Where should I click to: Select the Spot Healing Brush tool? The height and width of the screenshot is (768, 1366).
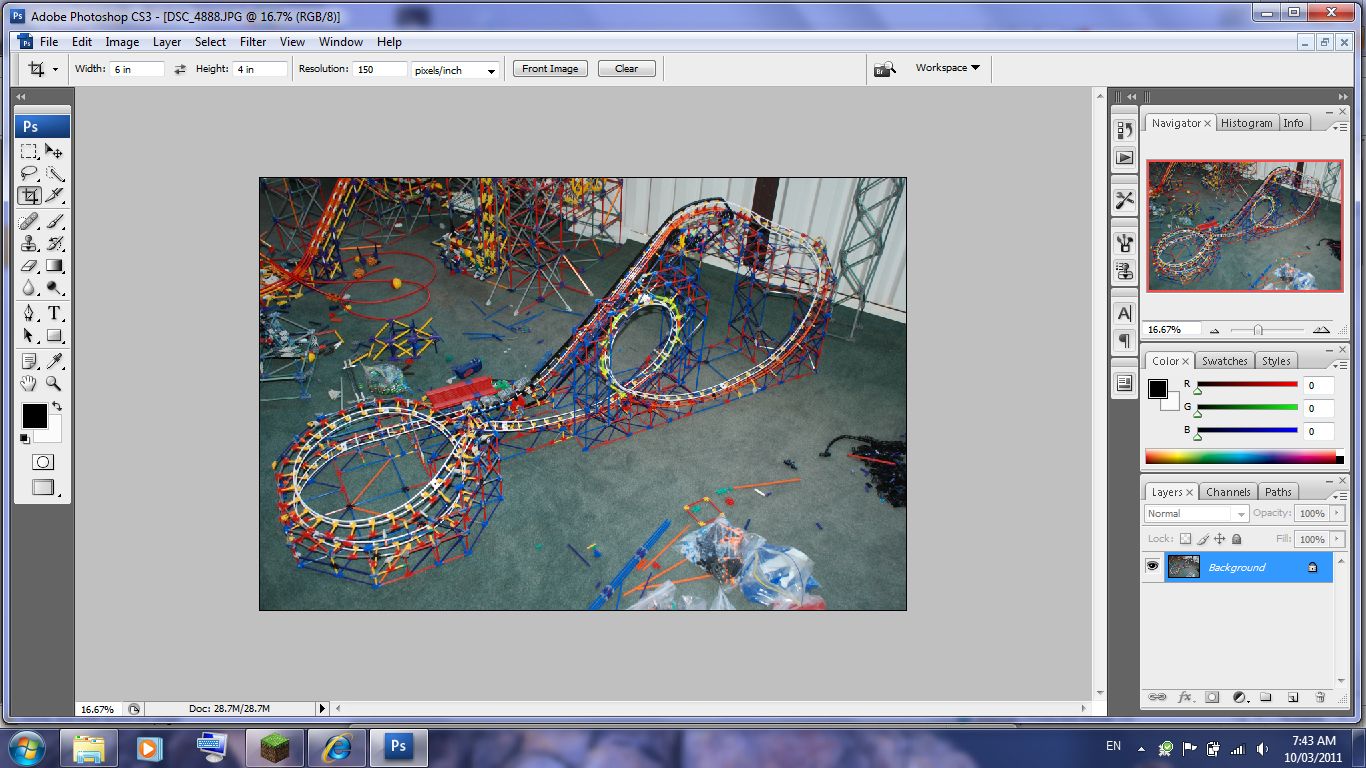click(29, 221)
